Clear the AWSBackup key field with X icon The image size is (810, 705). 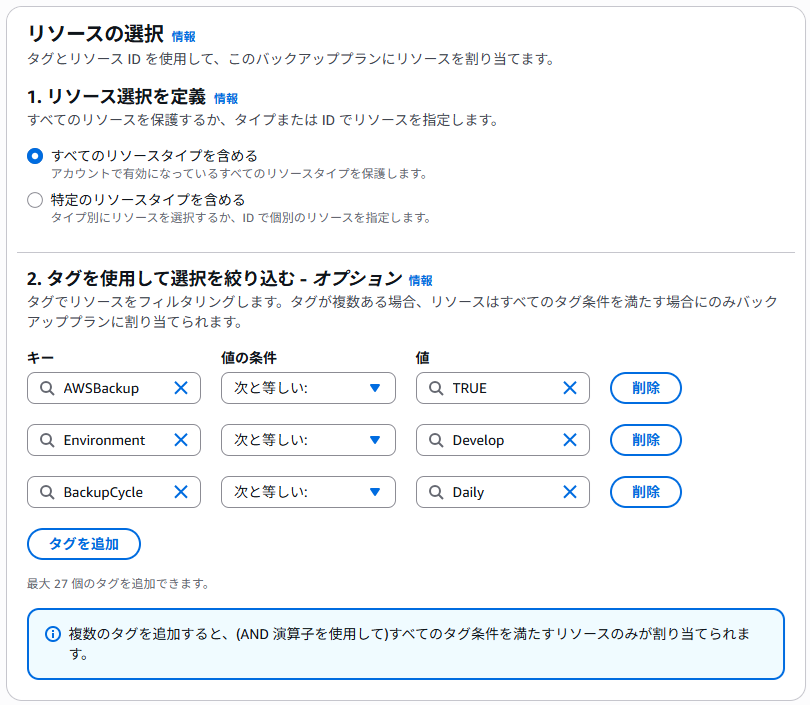[x=181, y=388]
